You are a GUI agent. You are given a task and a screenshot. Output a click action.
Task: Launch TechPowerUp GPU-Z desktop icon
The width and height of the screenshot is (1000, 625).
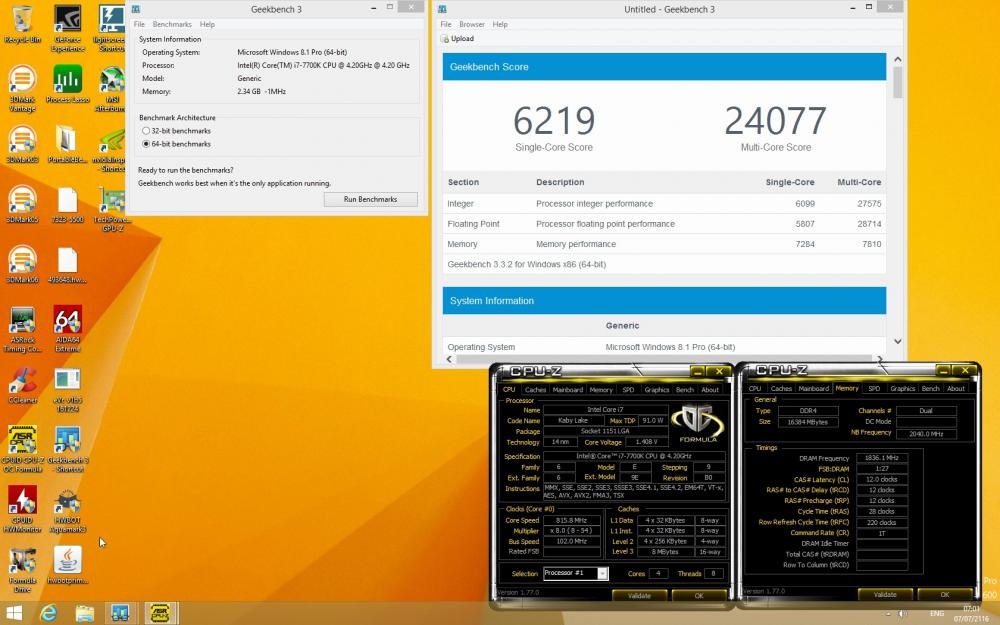112,209
